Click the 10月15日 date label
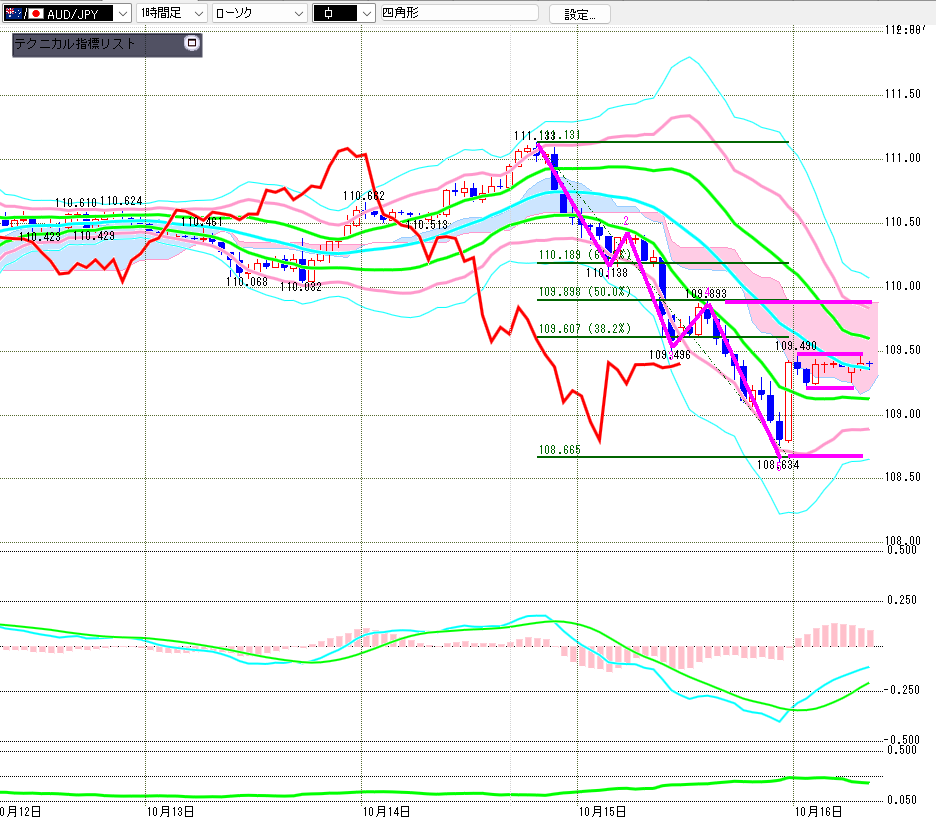Image resolution: width=936 pixels, height=821 pixels. (602, 811)
